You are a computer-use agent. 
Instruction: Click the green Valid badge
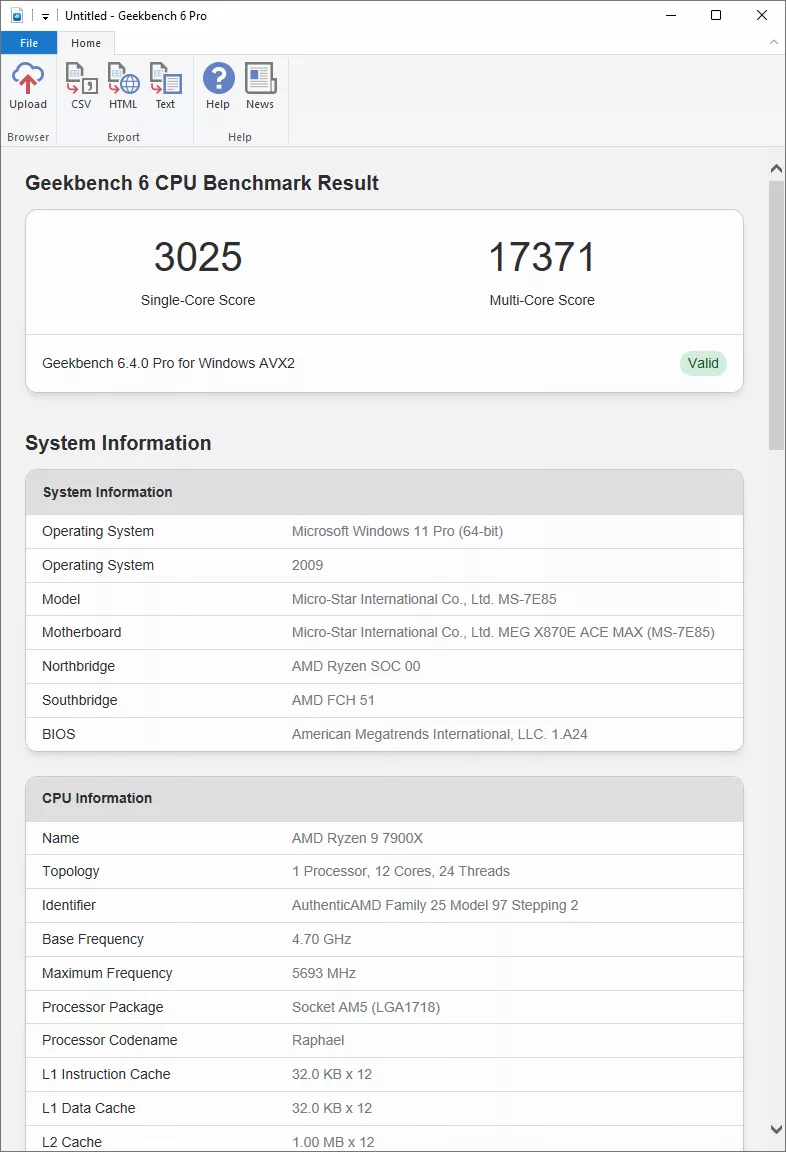703,363
